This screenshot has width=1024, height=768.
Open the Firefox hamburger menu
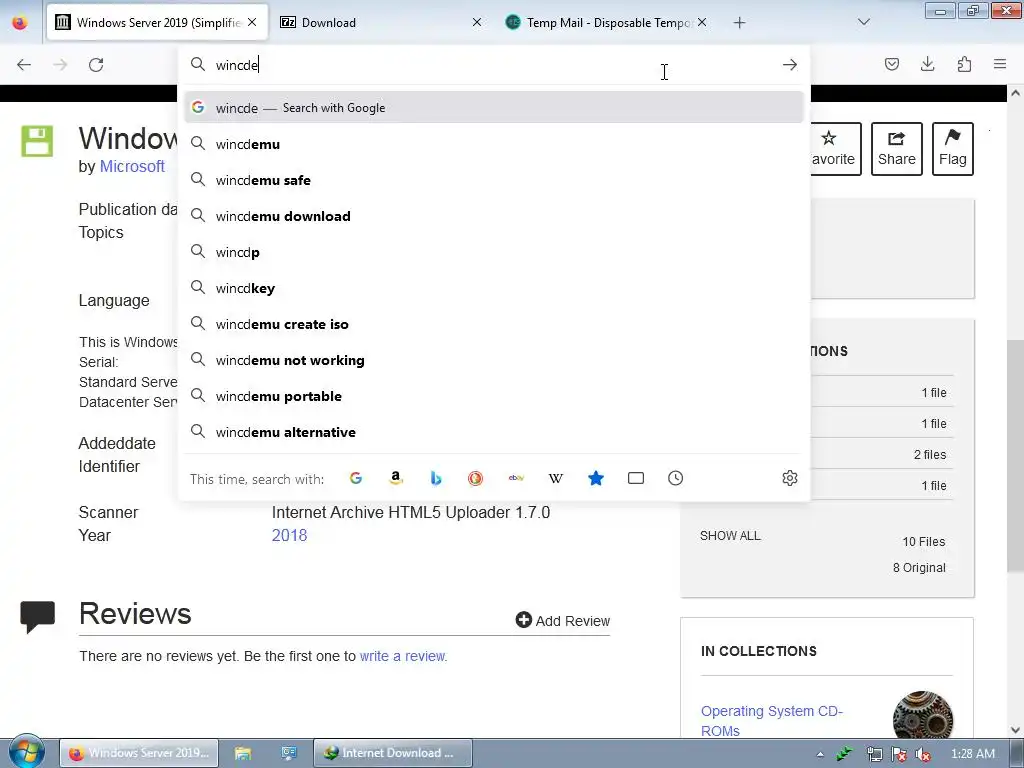point(1000,64)
